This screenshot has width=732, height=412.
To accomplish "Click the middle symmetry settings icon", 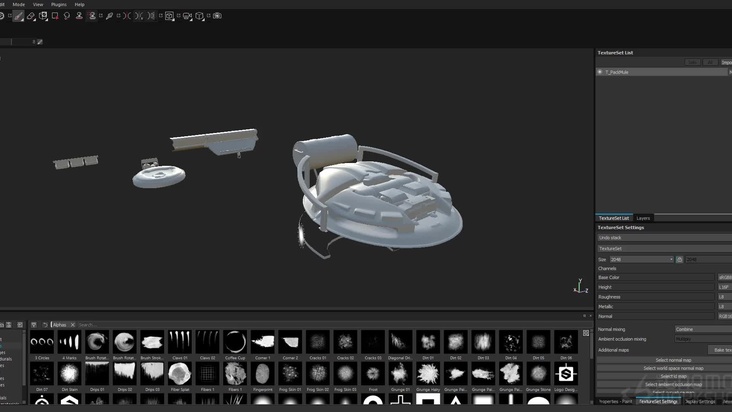I will [139, 16].
